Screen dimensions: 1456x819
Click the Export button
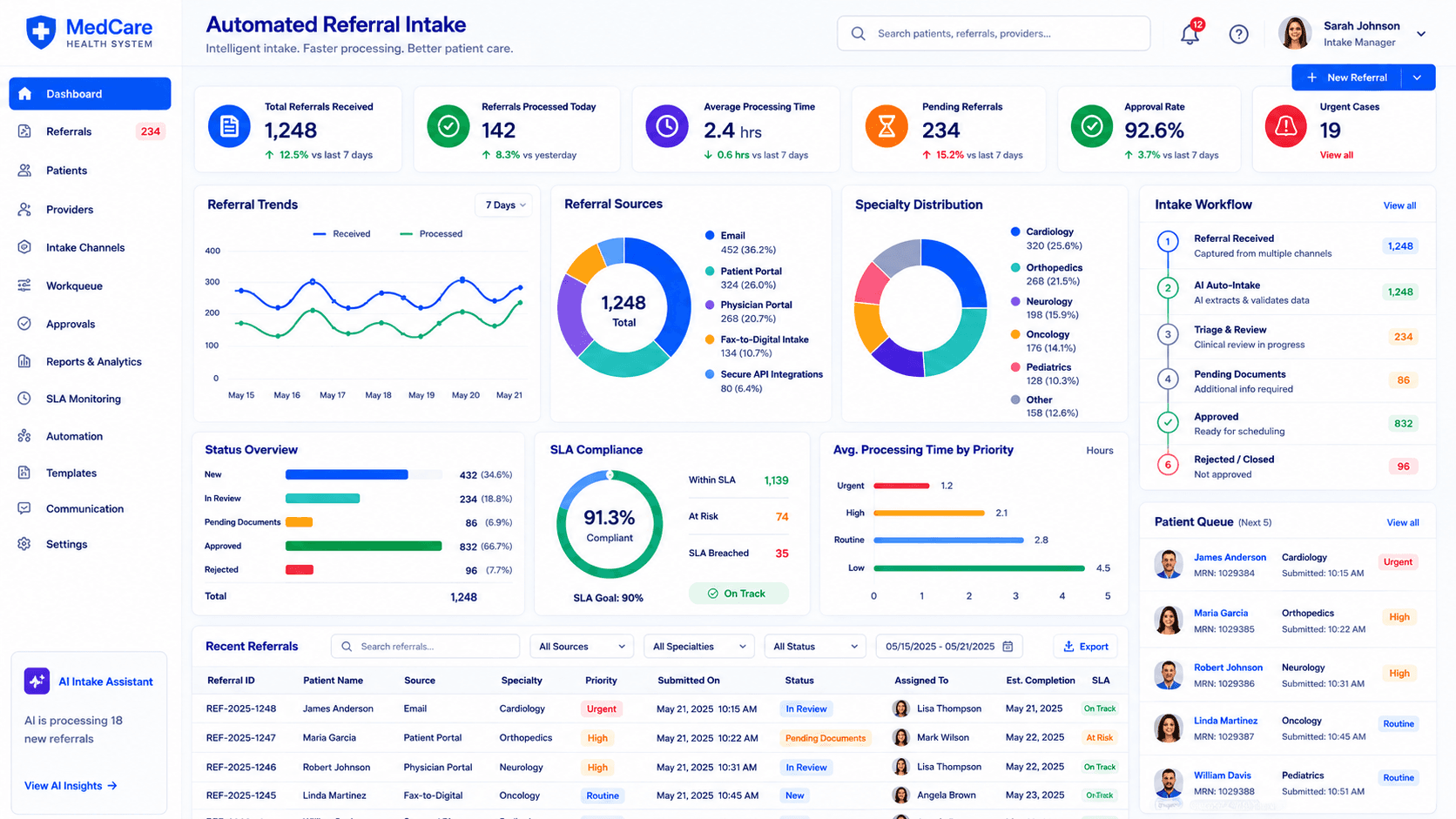tap(1086, 647)
